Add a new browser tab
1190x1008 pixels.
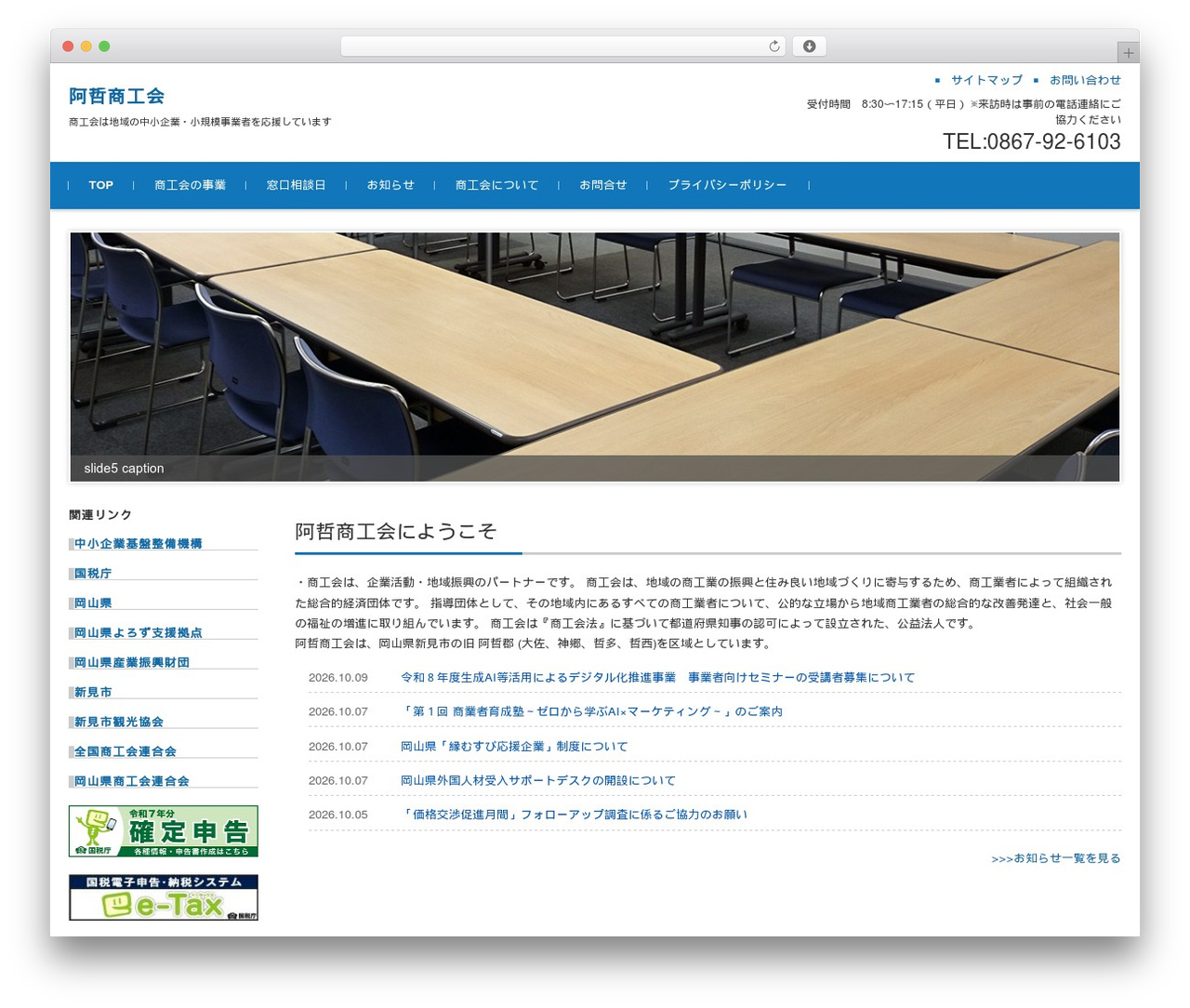(x=1129, y=53)
